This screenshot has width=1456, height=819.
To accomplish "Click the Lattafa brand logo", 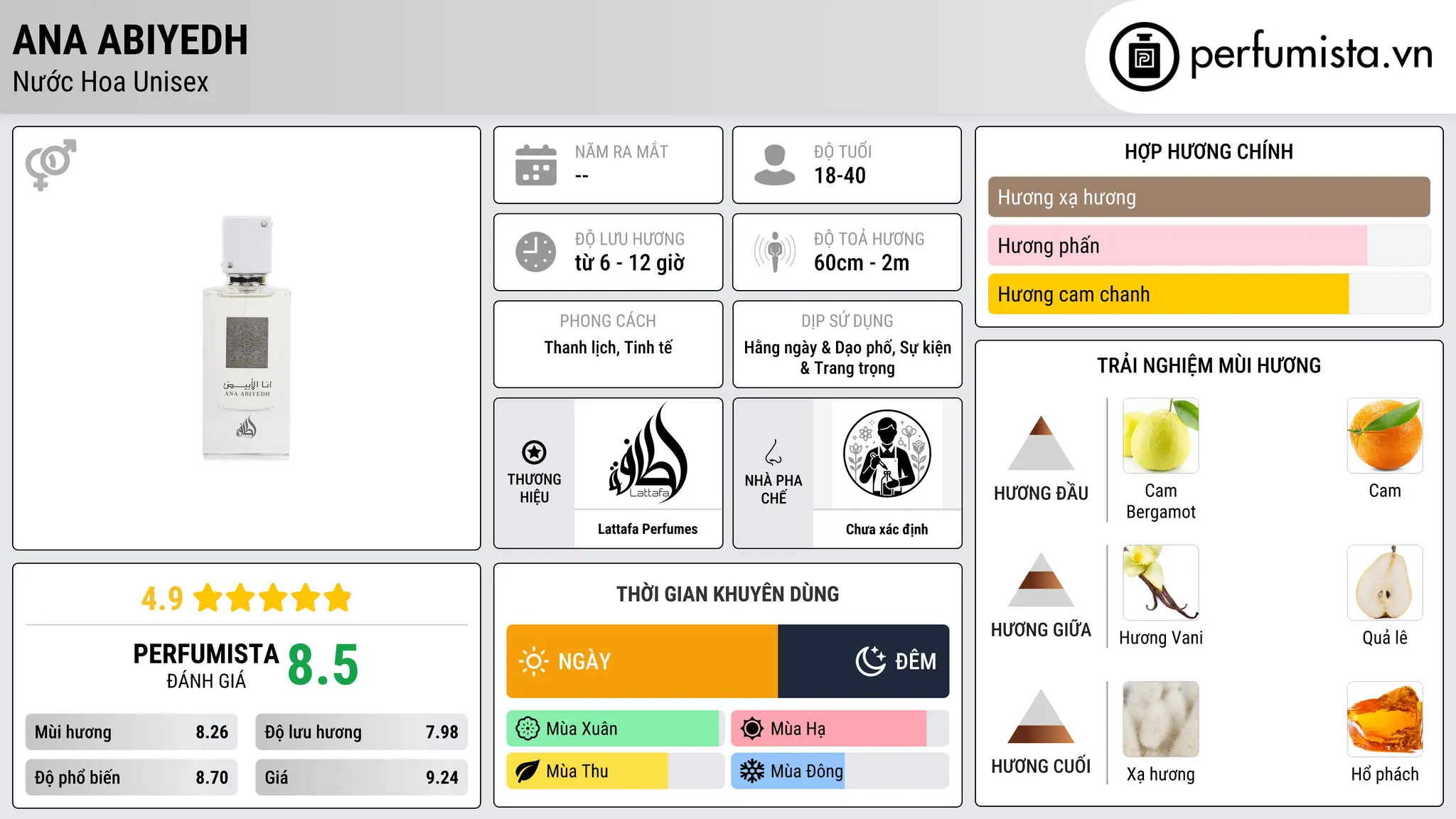I will pos(648,453).
